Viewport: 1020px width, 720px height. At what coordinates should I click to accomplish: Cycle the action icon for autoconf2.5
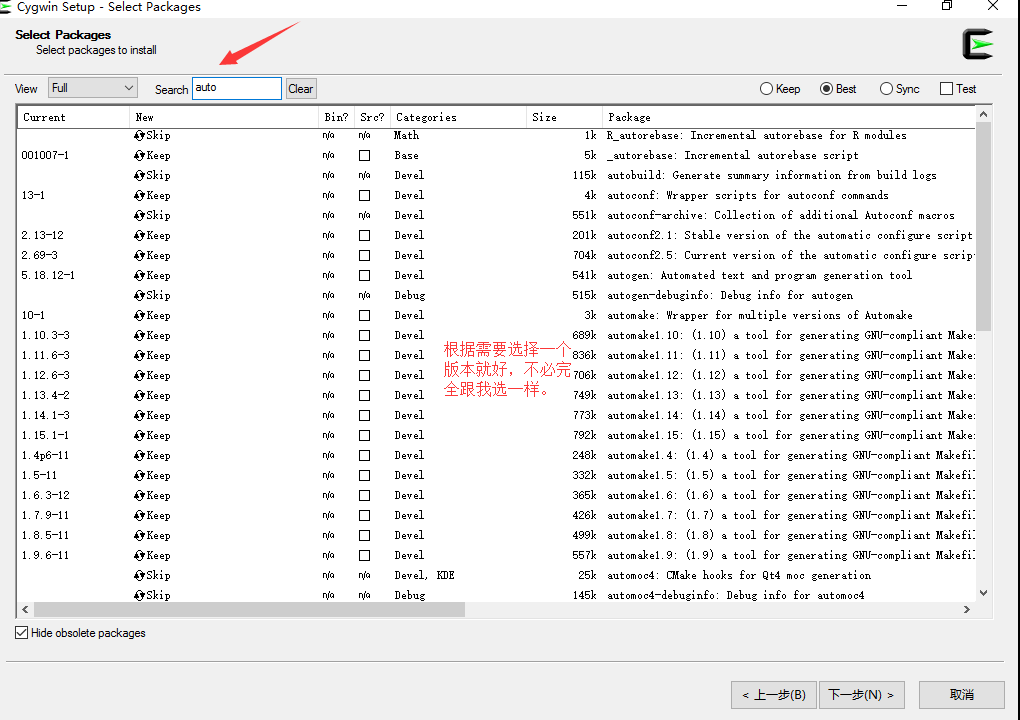click(139, 256)
